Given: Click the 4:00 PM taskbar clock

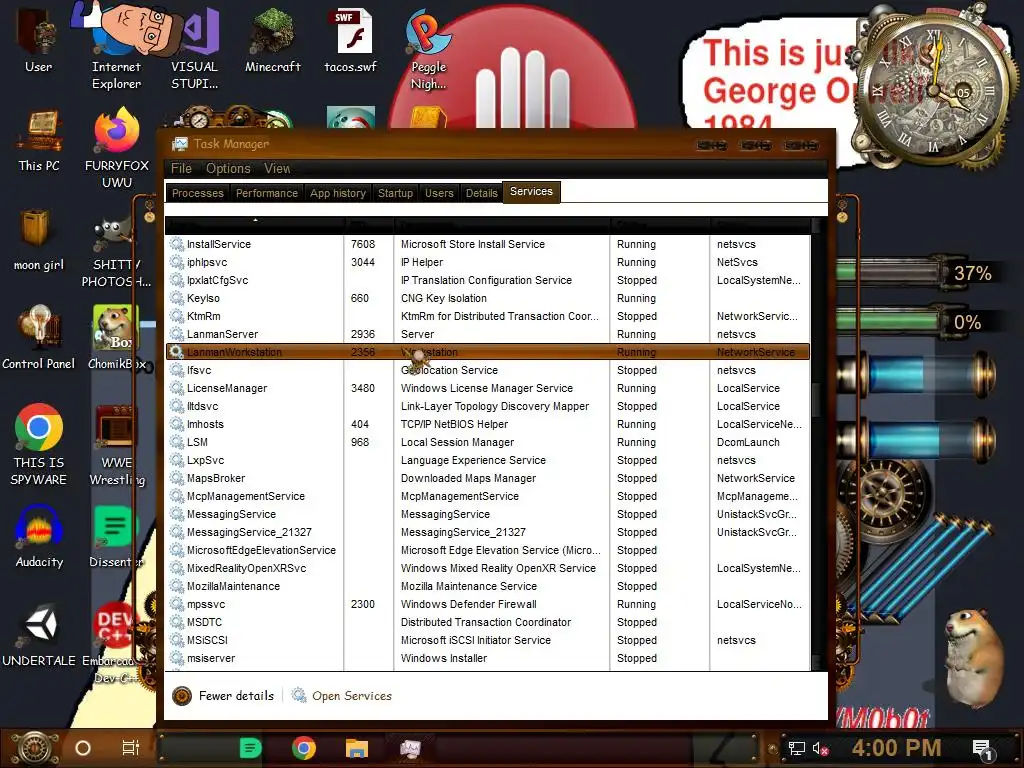Looking at the screenshot, I should coord(896,748).
